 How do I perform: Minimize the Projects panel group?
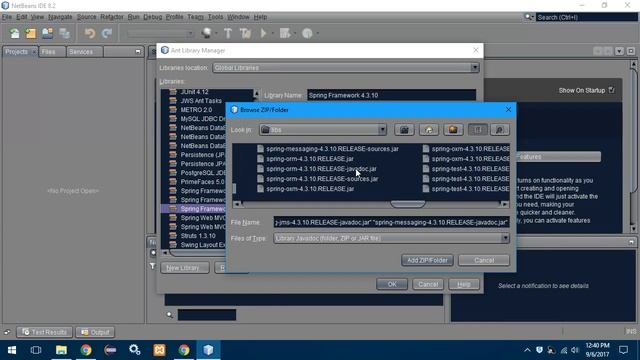coord(138,52)
